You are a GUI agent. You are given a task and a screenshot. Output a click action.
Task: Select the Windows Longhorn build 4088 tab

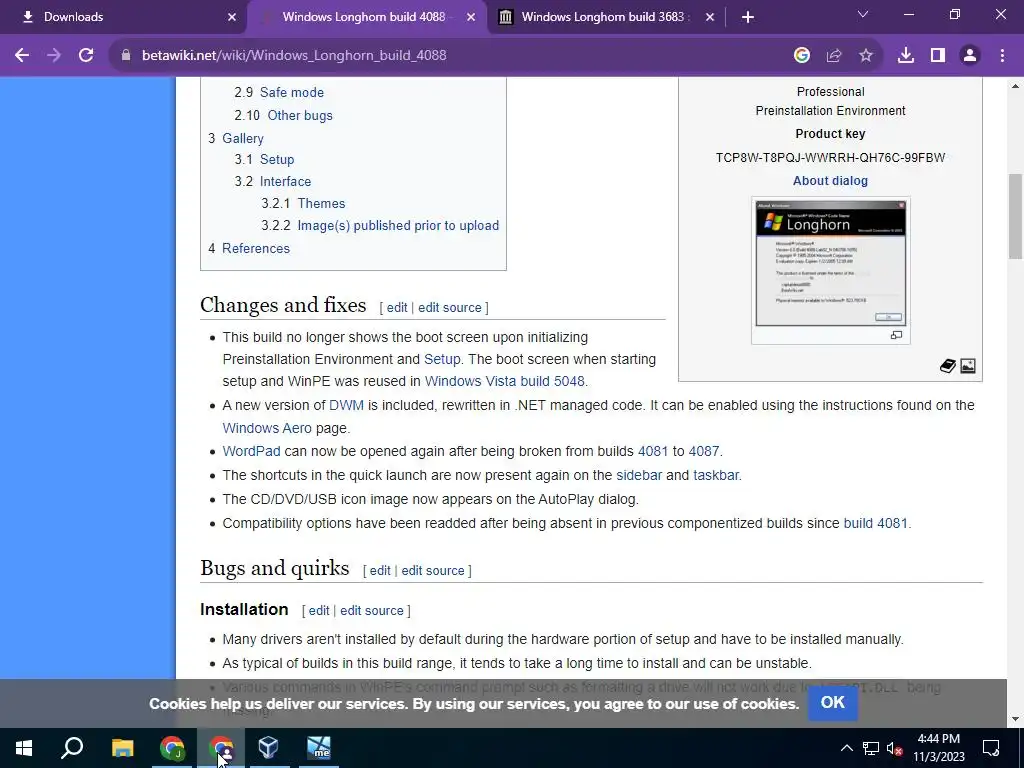[366, 17]
